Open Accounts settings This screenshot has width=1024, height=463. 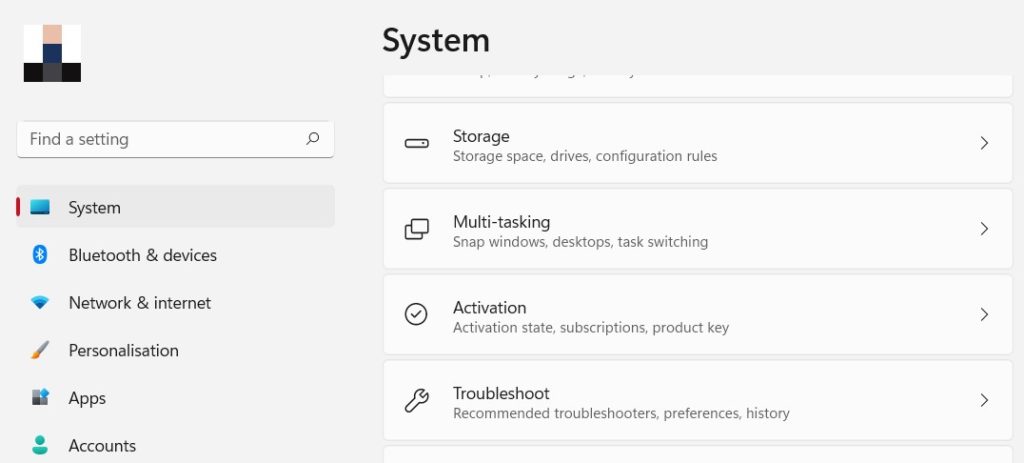click(175, 445)
